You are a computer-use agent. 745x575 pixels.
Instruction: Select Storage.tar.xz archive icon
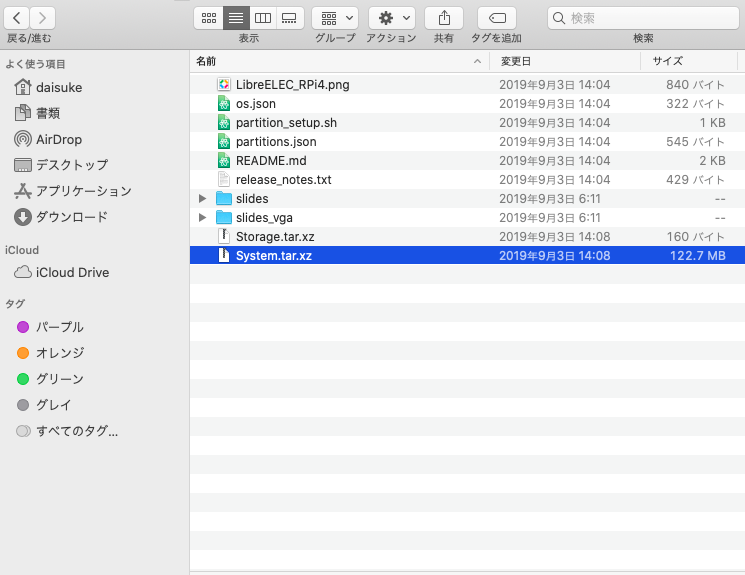(224, 236)
